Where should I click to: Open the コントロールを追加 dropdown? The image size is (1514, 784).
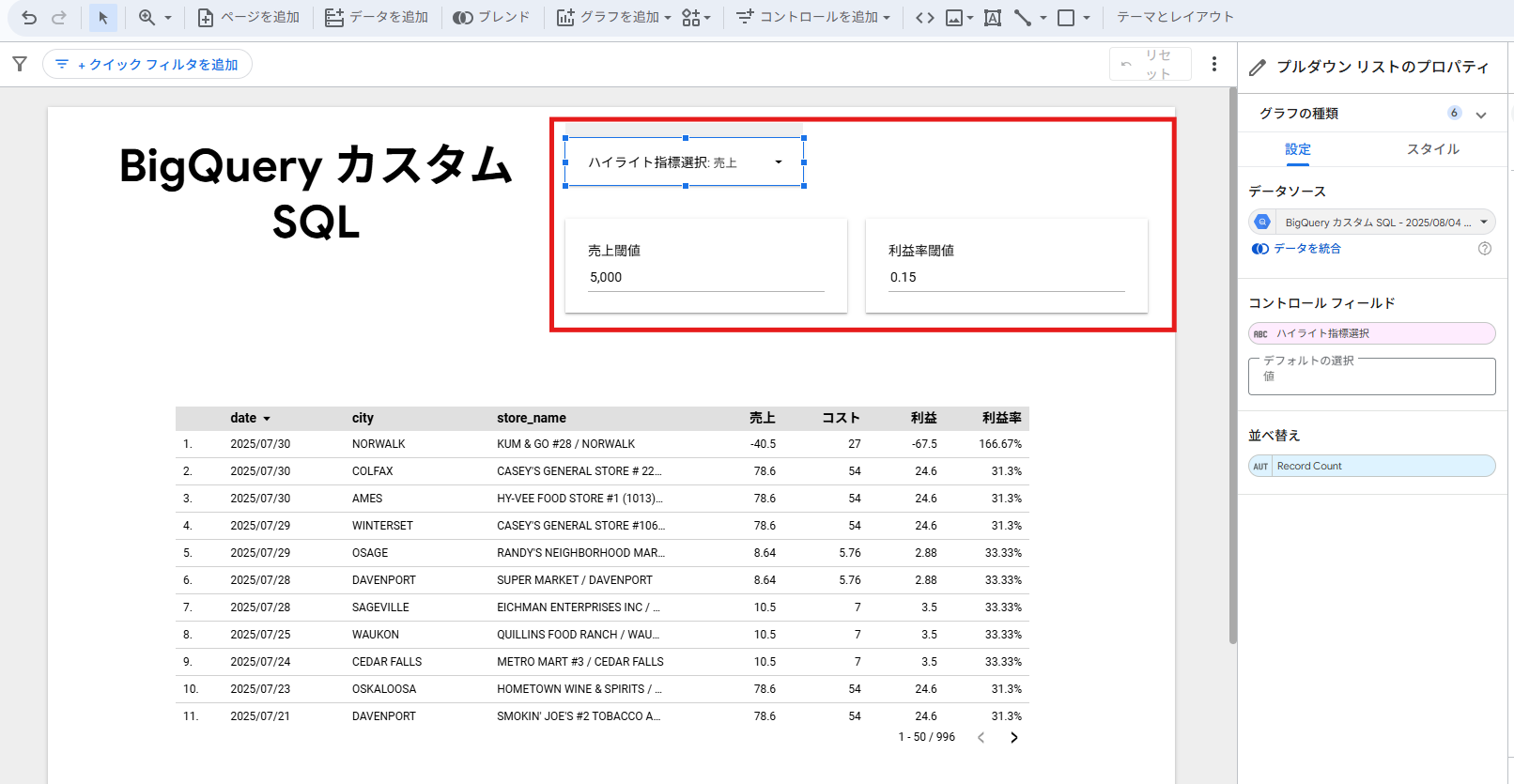812,17
